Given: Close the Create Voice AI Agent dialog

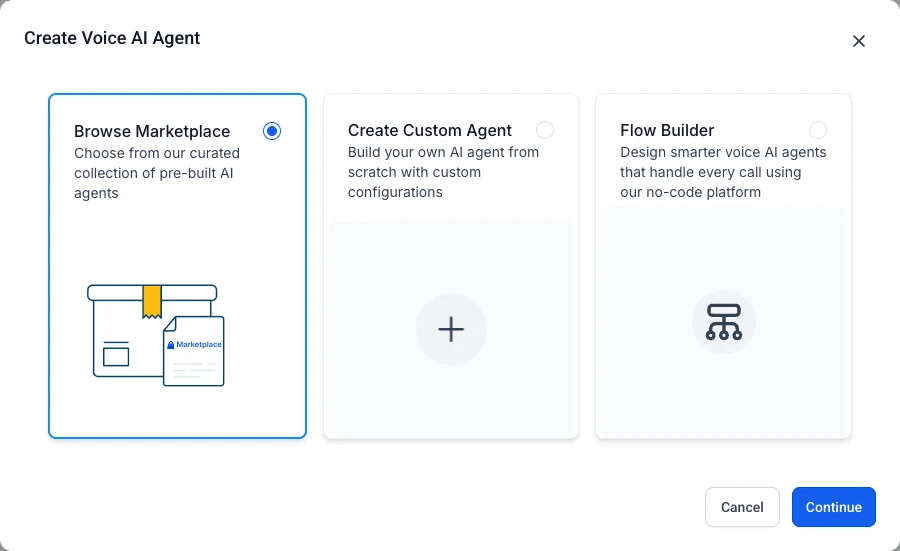Looking at the screenshot, I should 859,41.
